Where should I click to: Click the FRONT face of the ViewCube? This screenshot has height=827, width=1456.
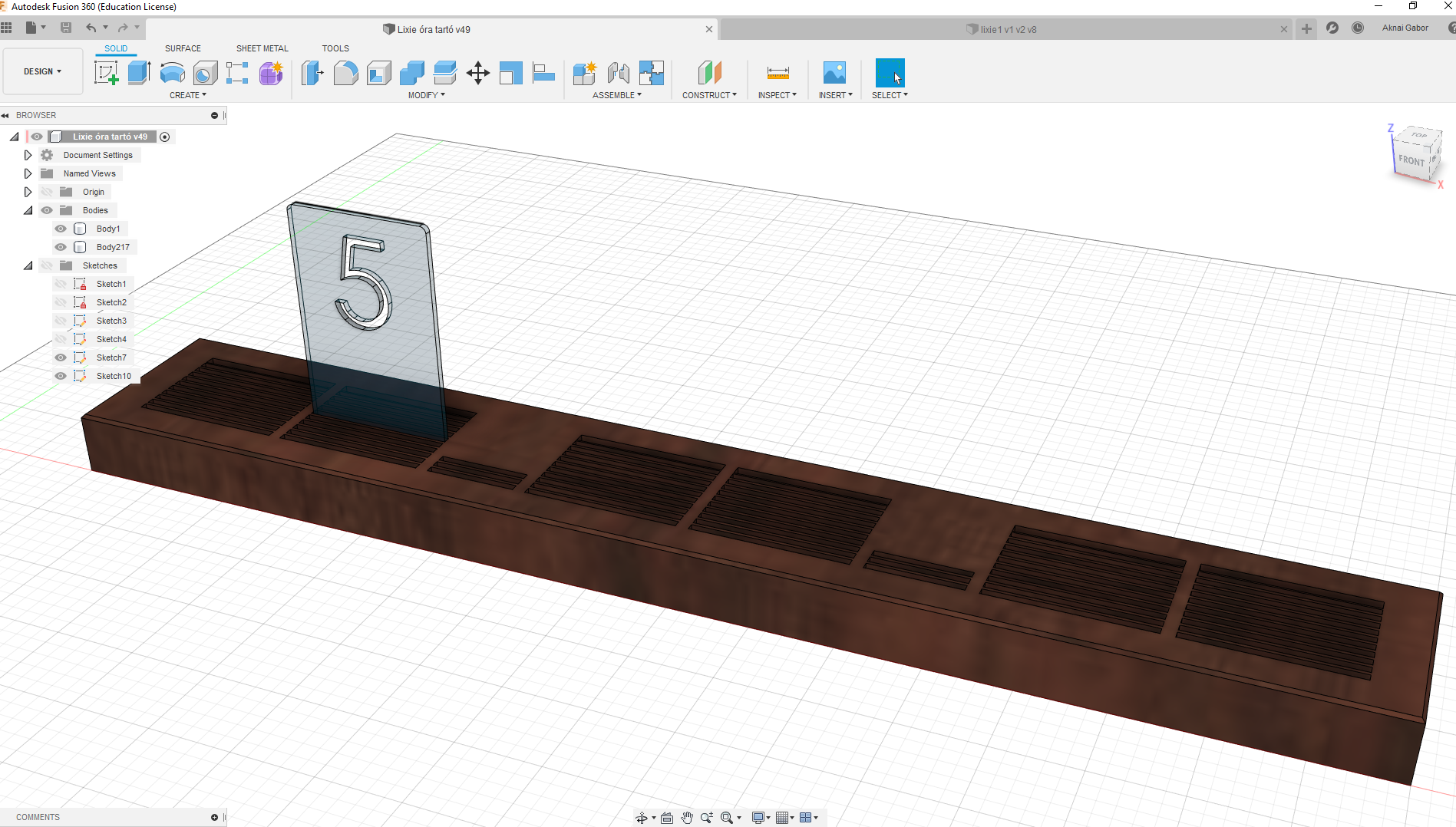click(1411, 160)
